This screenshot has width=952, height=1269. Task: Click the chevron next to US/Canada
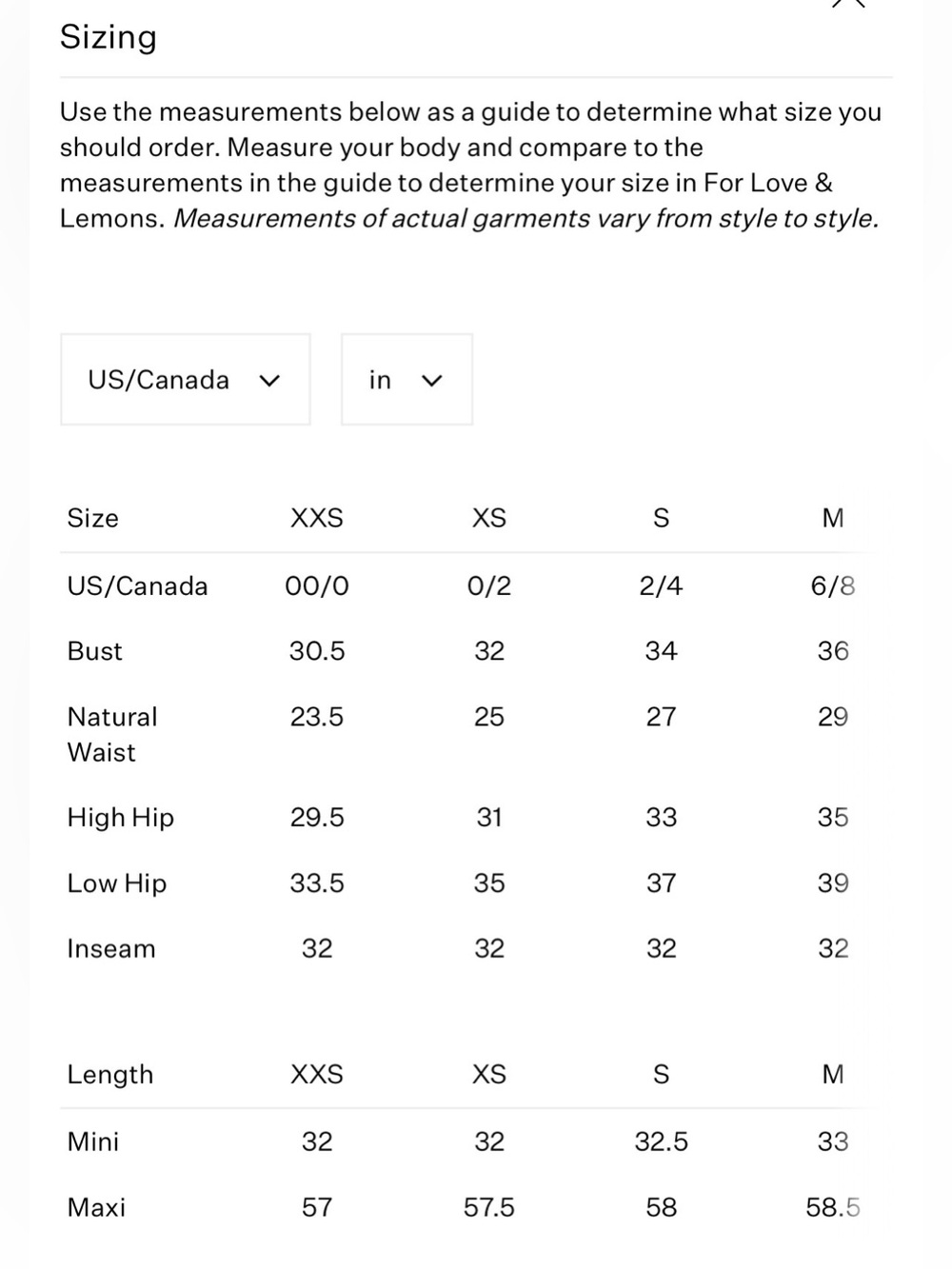pos(269,381)
